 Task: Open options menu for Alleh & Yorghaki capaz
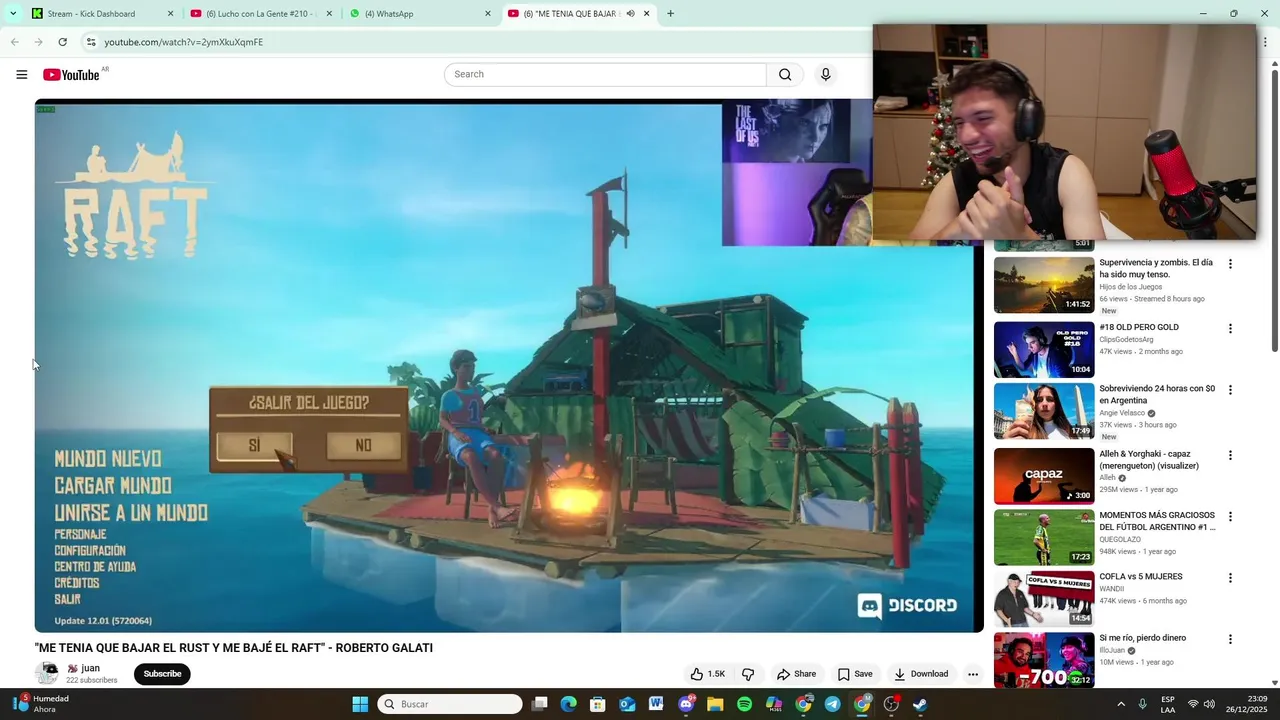pos(1230,456)
